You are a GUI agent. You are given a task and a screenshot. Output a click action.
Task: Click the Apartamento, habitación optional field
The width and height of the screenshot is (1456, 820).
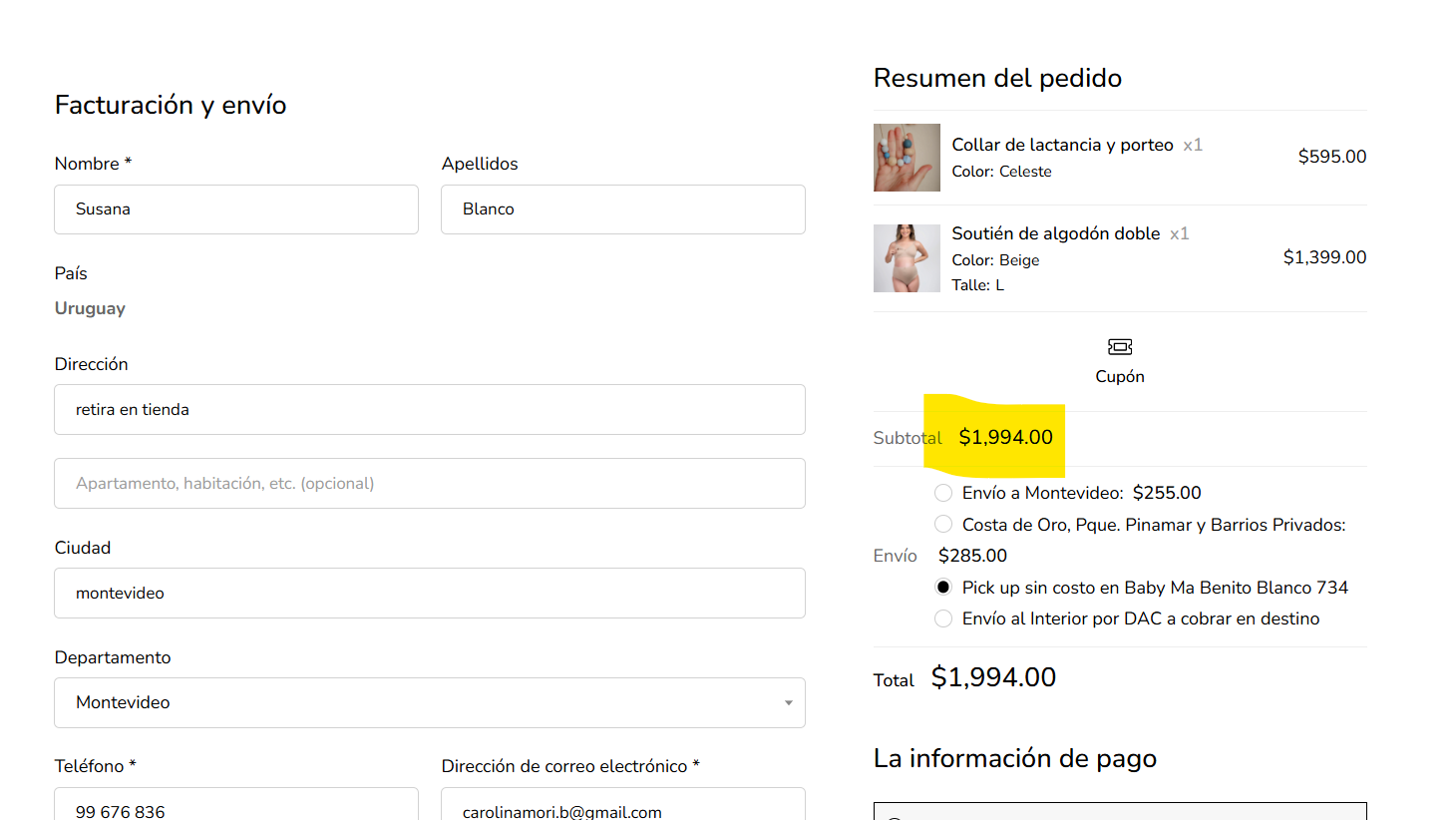click(x=429, y=484)
